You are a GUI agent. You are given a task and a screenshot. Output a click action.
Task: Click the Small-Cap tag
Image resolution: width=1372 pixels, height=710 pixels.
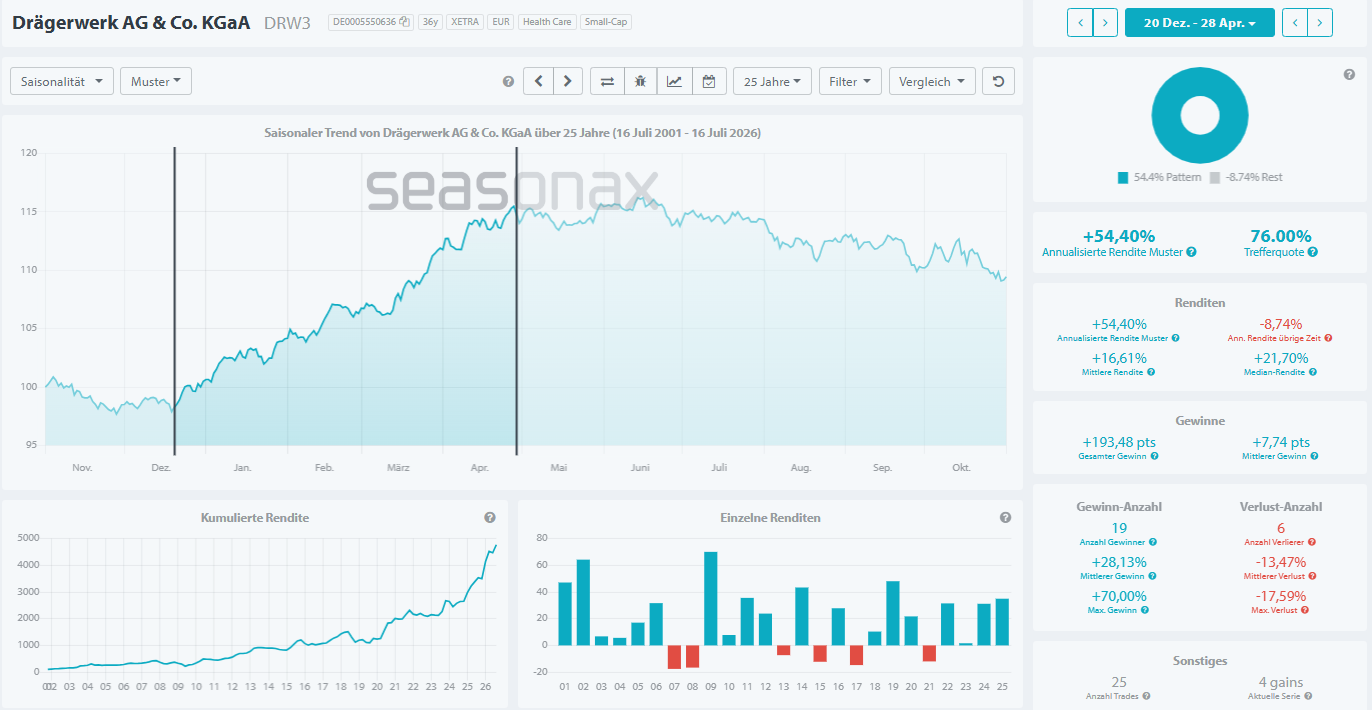[605, 22]
